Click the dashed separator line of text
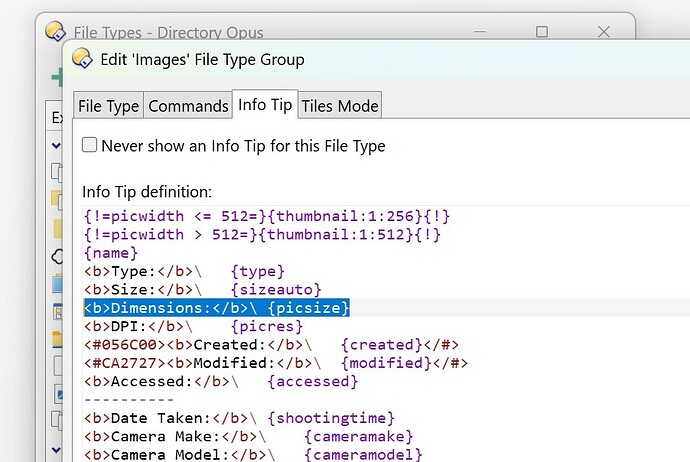The width and height of the screenshot is (690, 462). [x=129, y=400]
